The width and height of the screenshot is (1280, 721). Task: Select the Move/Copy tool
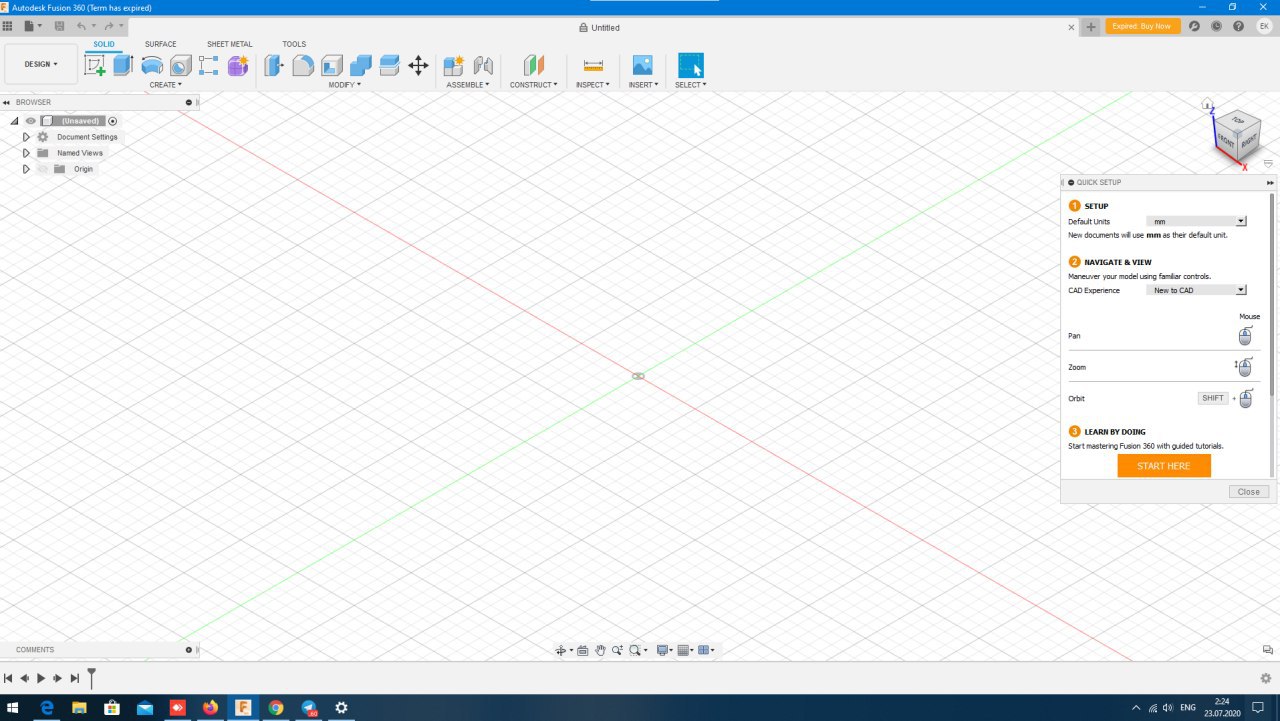click(419, 66)
